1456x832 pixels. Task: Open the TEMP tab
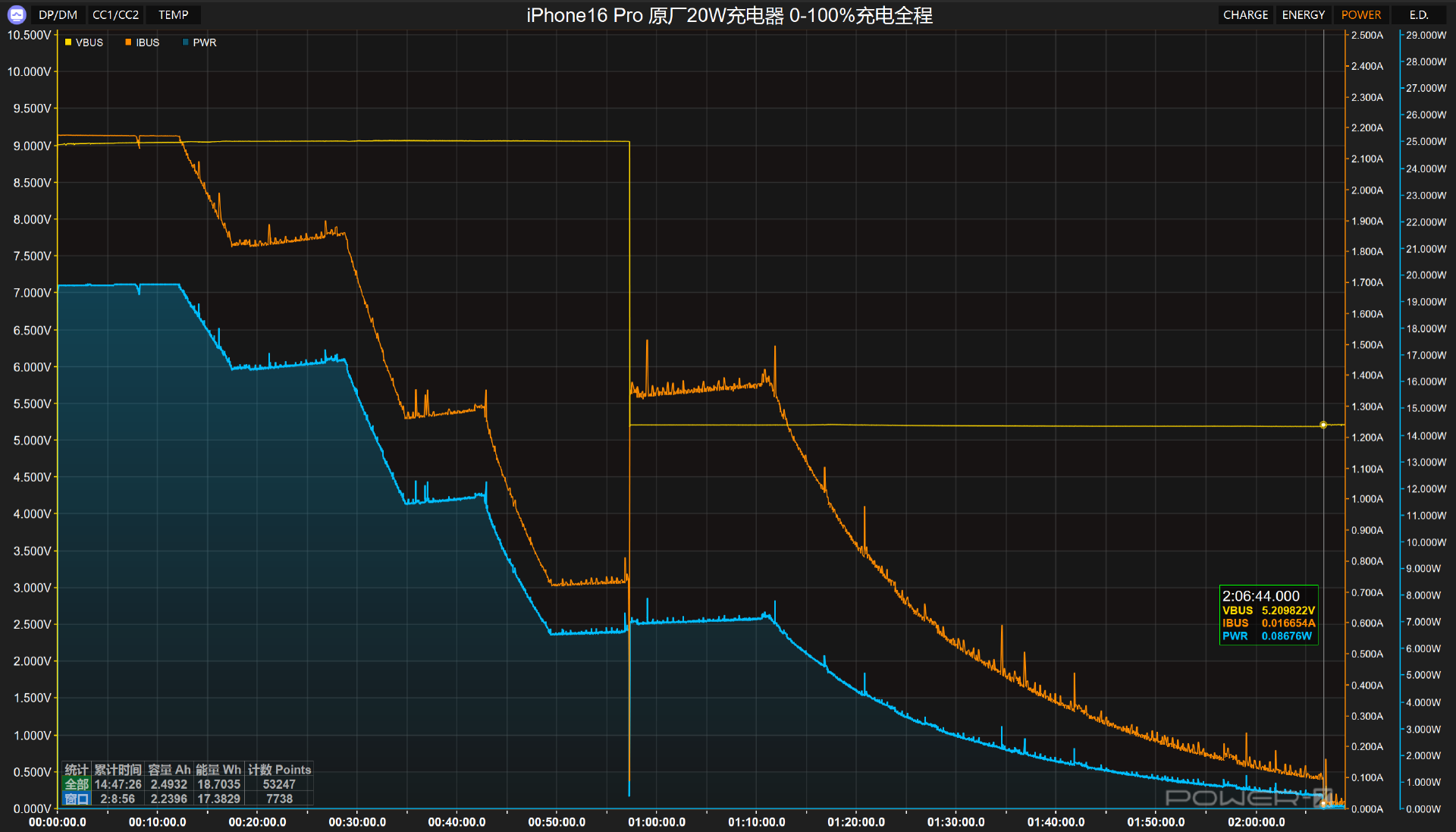(x=174, y=14)
